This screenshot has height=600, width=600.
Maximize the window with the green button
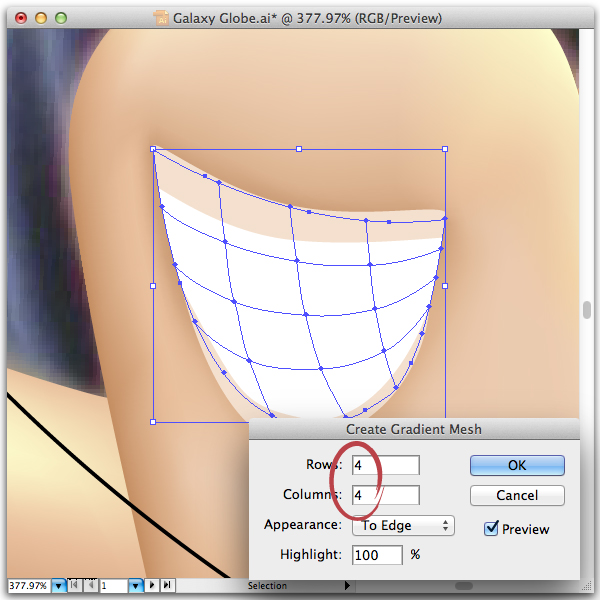[x=61, y=18]
